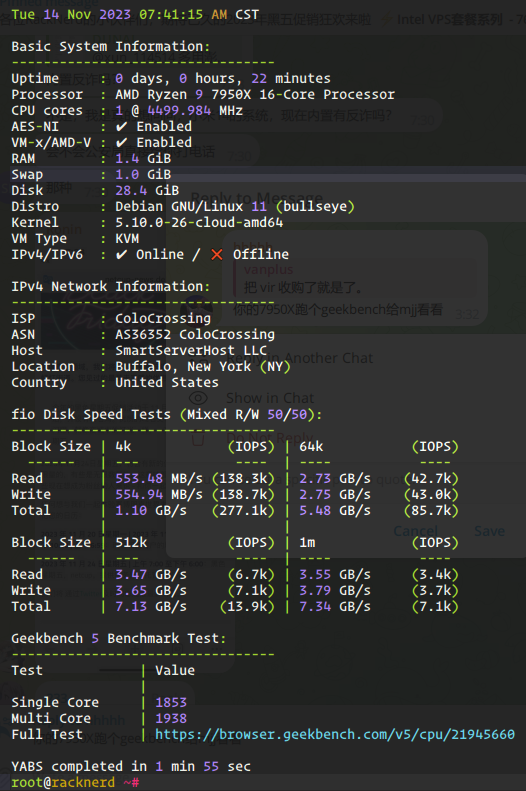Screen dimensions: 526x791
Task: Select Reply in Another Chat option
Action: 300,358
